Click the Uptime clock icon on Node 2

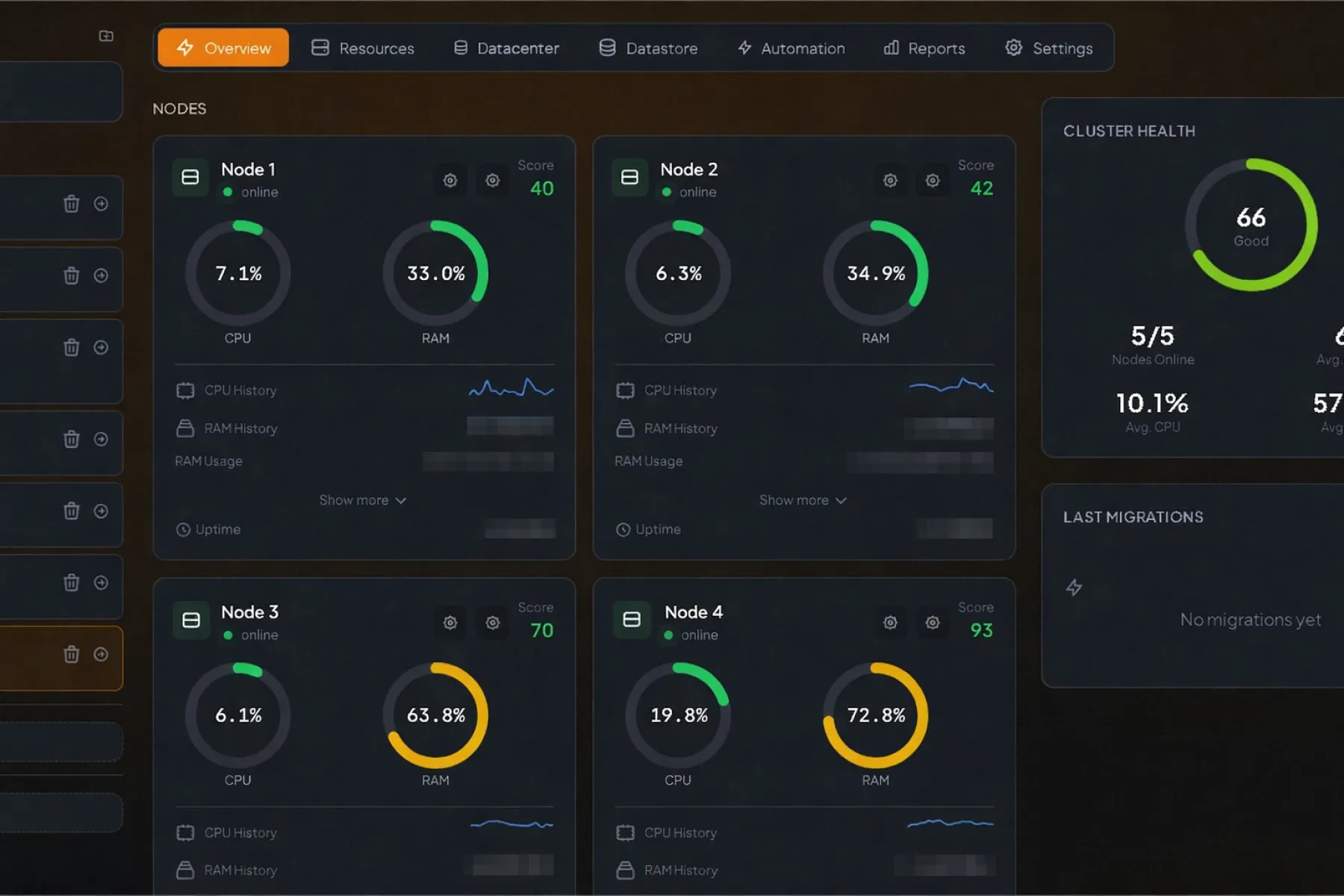pyautogui.click(x=622, y=529)
